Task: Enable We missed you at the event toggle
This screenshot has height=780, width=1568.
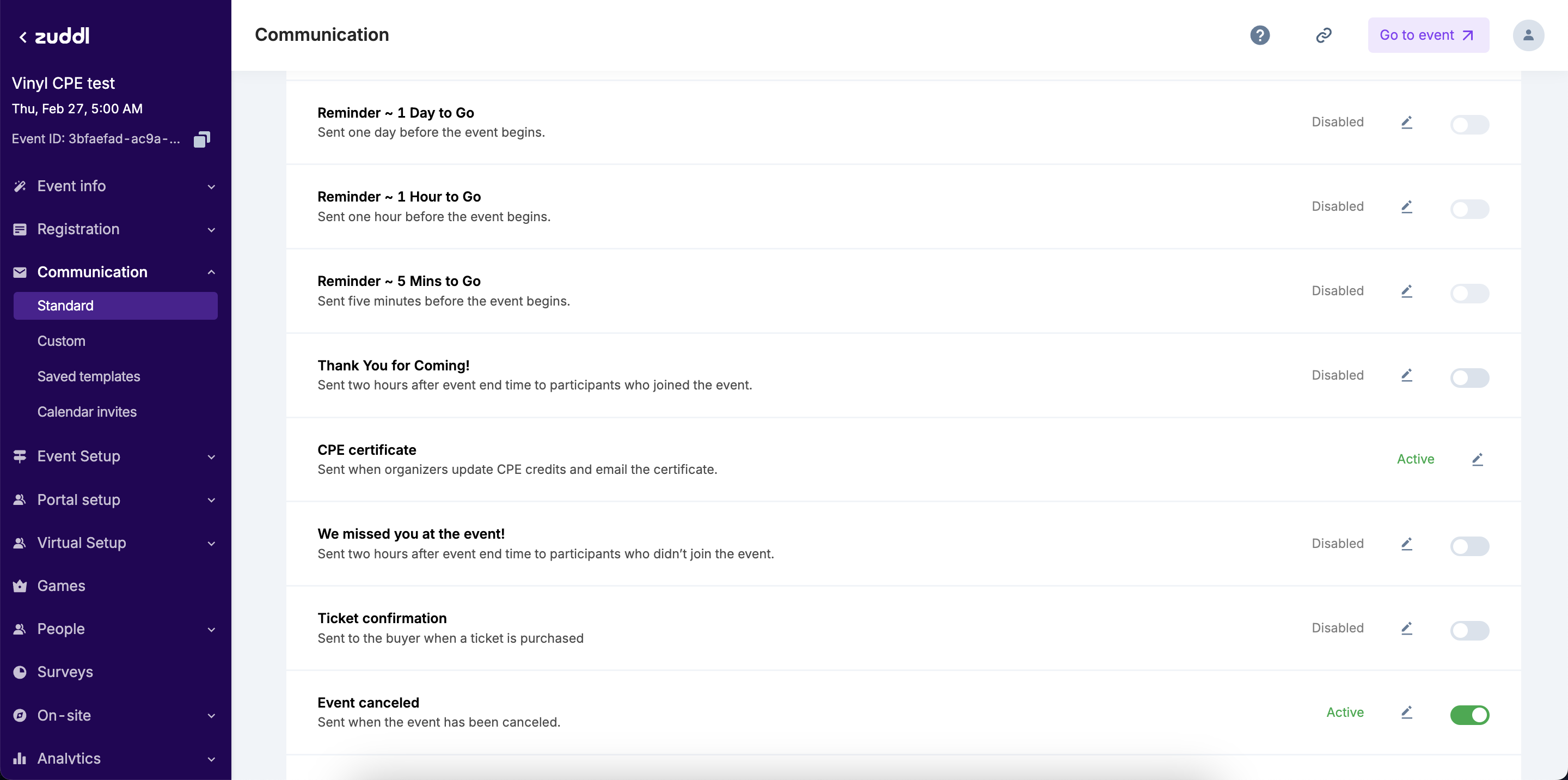Action: [1469, 546]
